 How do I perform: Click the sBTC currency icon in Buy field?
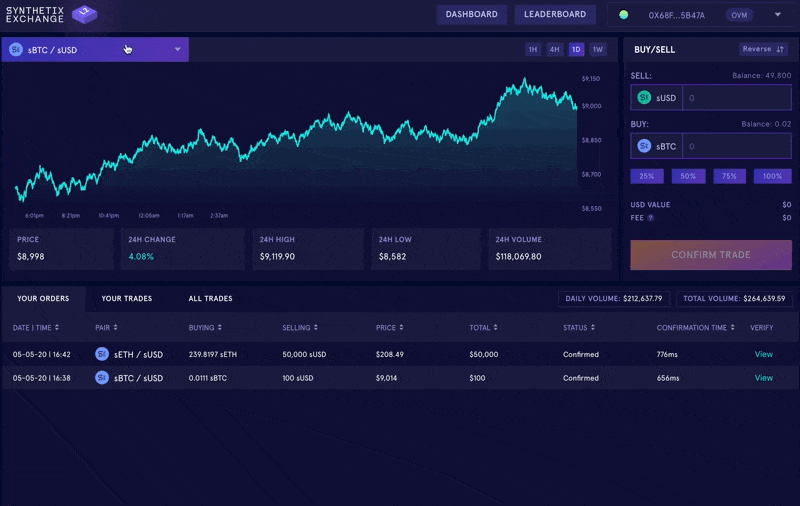click(644, 146)
